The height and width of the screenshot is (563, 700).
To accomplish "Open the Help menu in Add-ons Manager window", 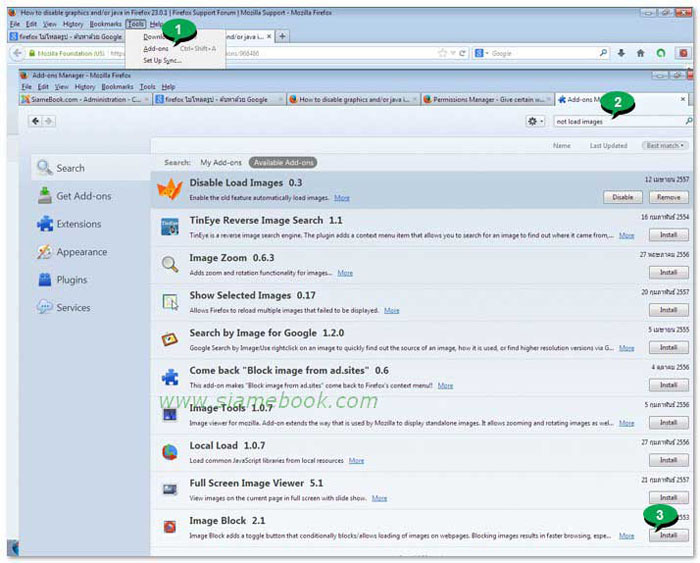I will pos(168,87).
